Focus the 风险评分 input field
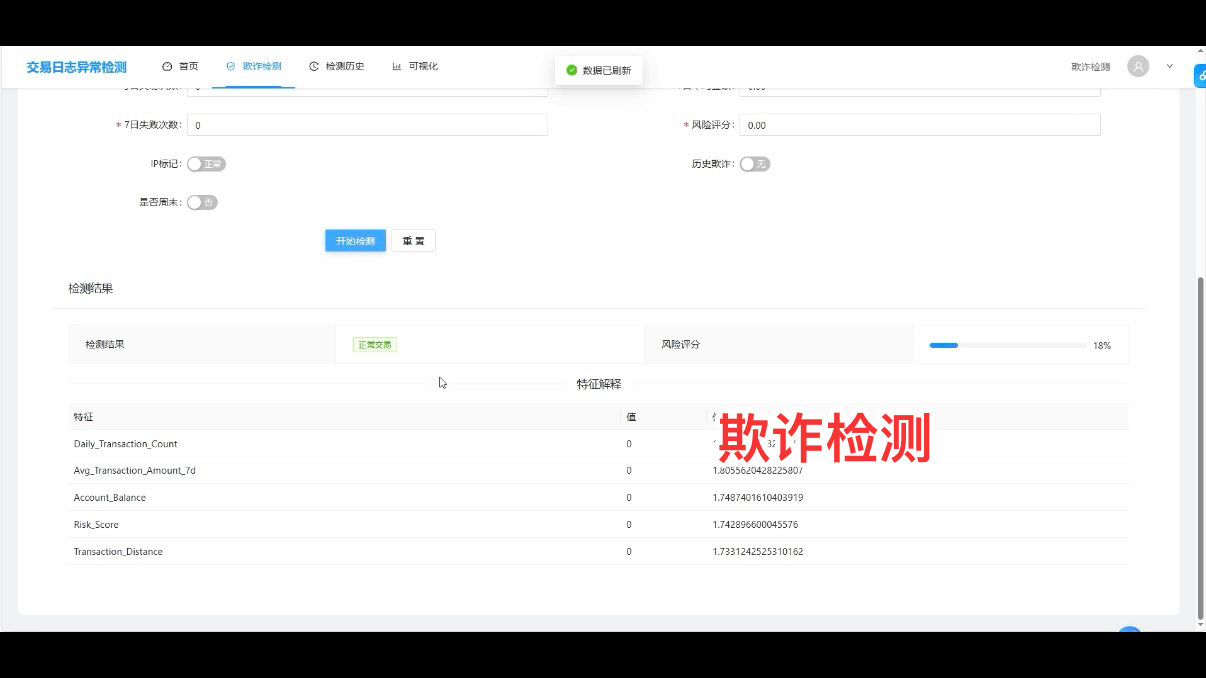This screenshot has height=678, width=1206. point(920,125)
